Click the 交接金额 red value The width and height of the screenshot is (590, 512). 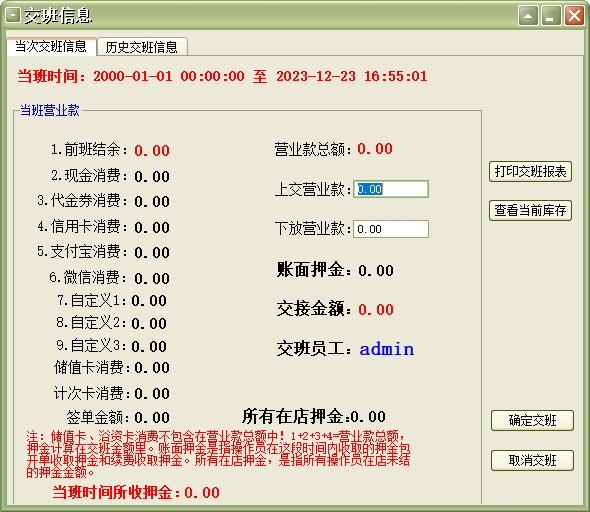point(376,310)
